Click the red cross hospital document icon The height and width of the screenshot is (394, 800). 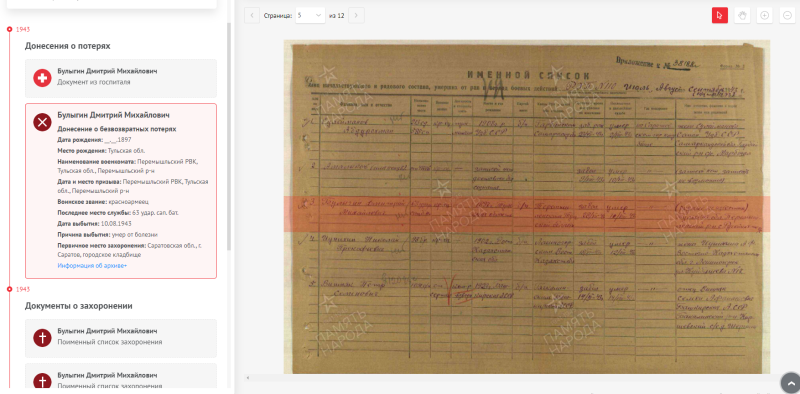42,78
